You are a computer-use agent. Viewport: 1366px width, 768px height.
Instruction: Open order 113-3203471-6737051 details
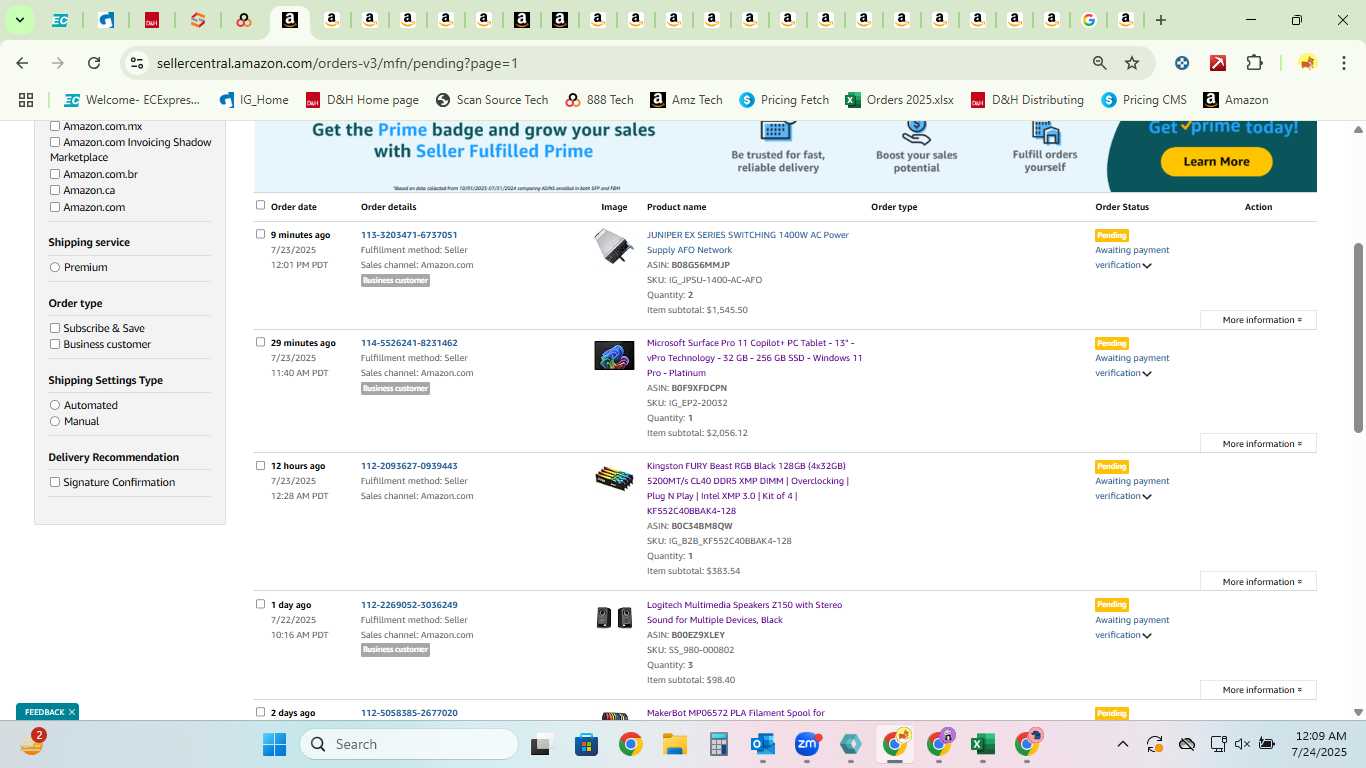pyautogui.click(x=409, y=235)
